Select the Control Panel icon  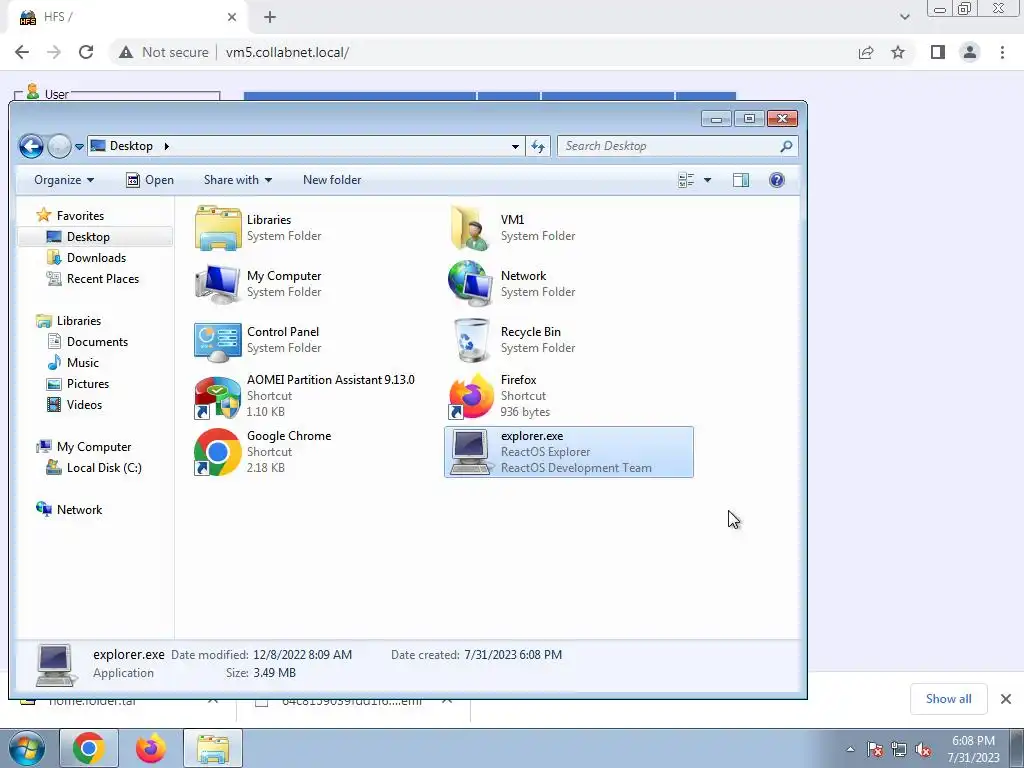click(217, 340)
